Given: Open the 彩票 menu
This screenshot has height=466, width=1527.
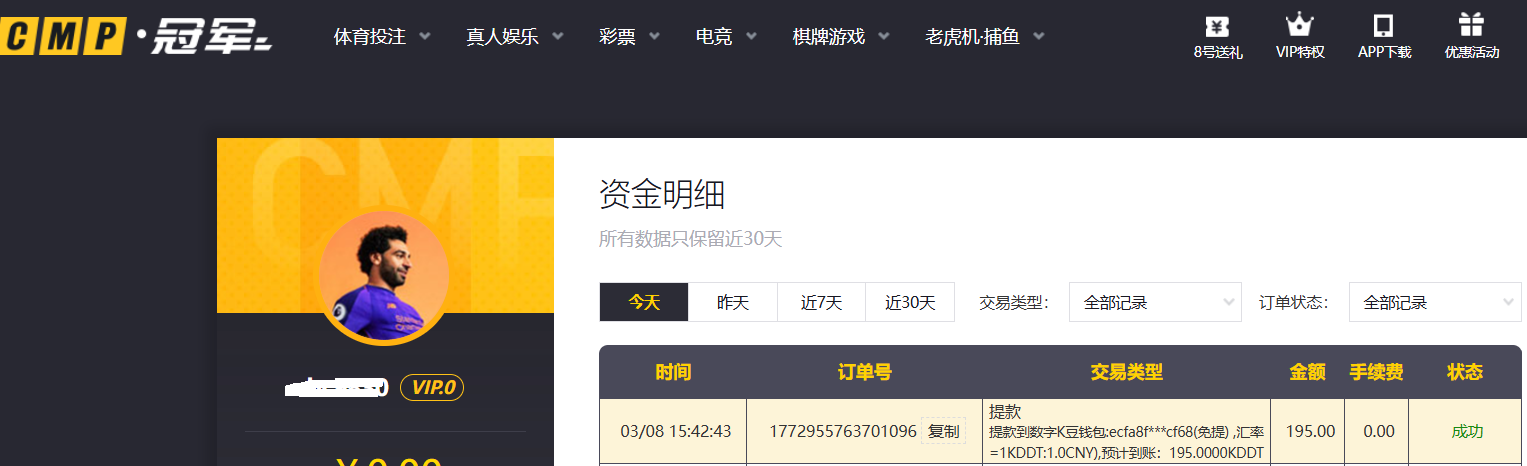Looking at the screenshot, I should pyautogui.click(x=617, y=37).
